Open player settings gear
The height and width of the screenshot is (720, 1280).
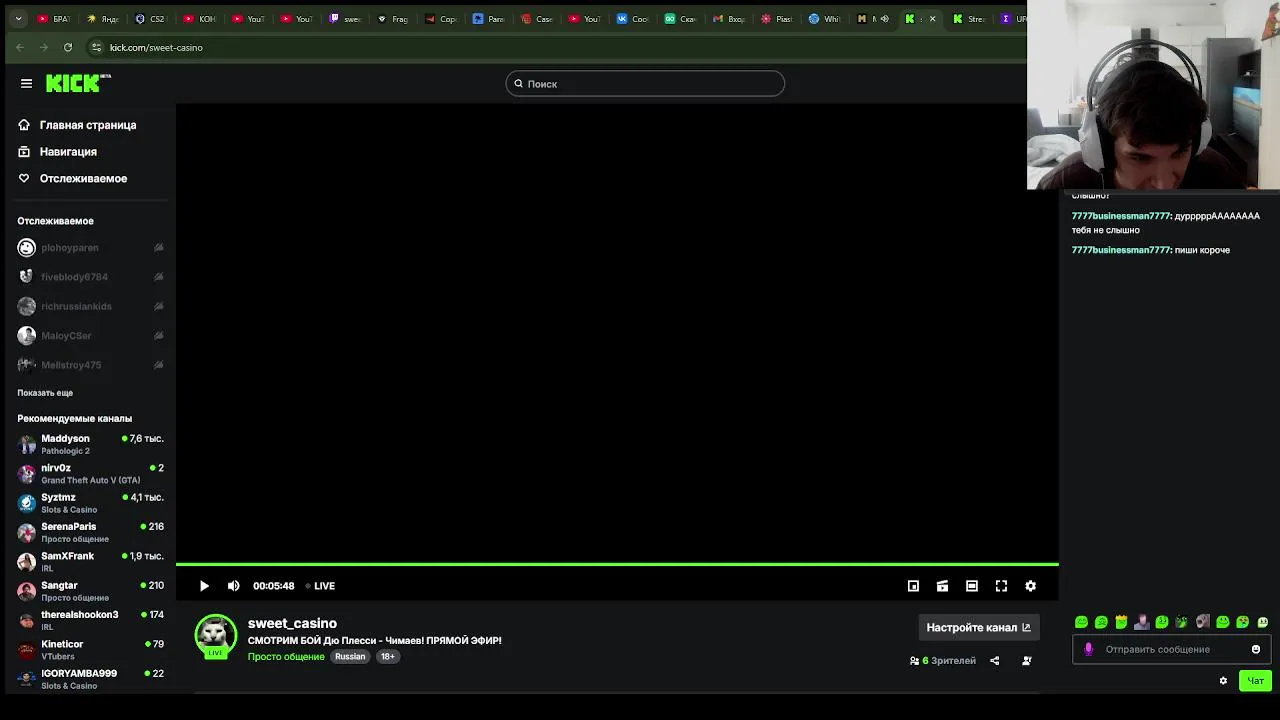1031,586
